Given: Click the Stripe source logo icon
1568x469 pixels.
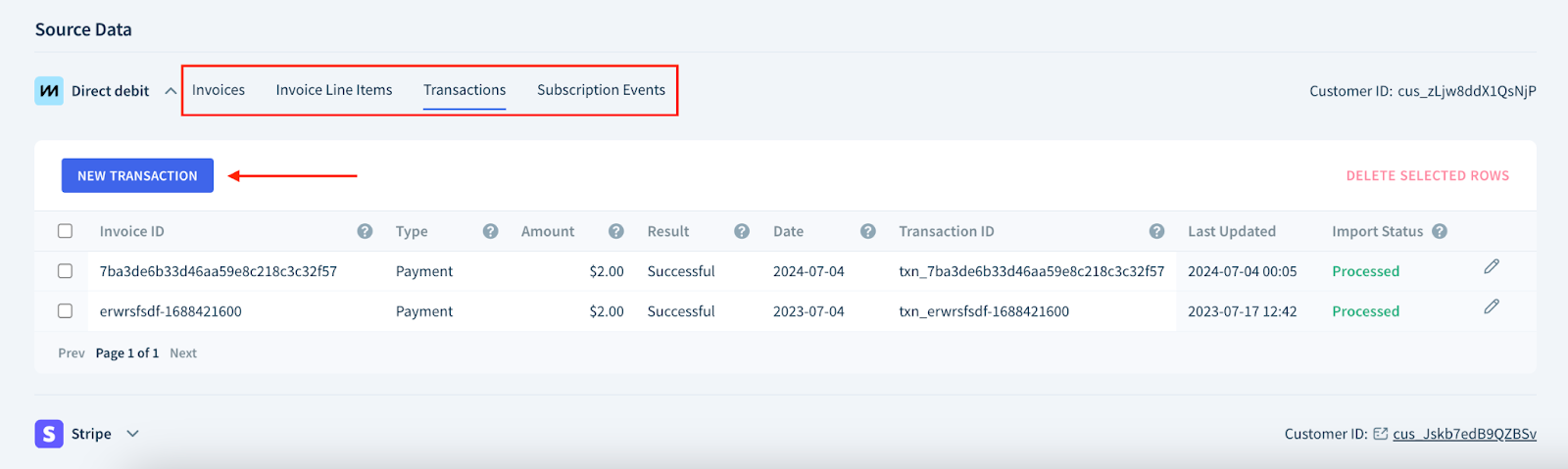Looking at the screenshot, I should coord(49,434).
